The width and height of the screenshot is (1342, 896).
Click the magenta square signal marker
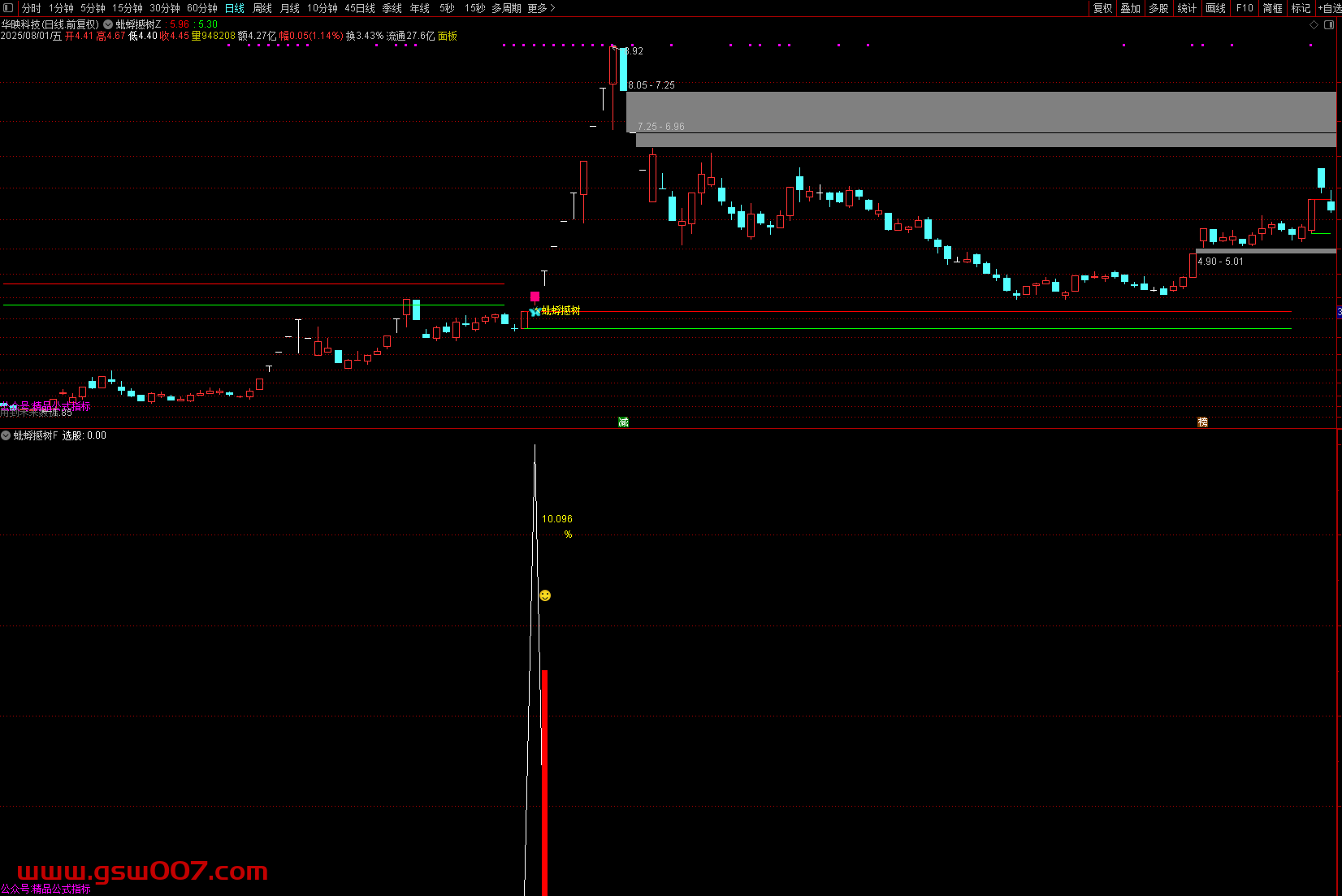[535, 297]
